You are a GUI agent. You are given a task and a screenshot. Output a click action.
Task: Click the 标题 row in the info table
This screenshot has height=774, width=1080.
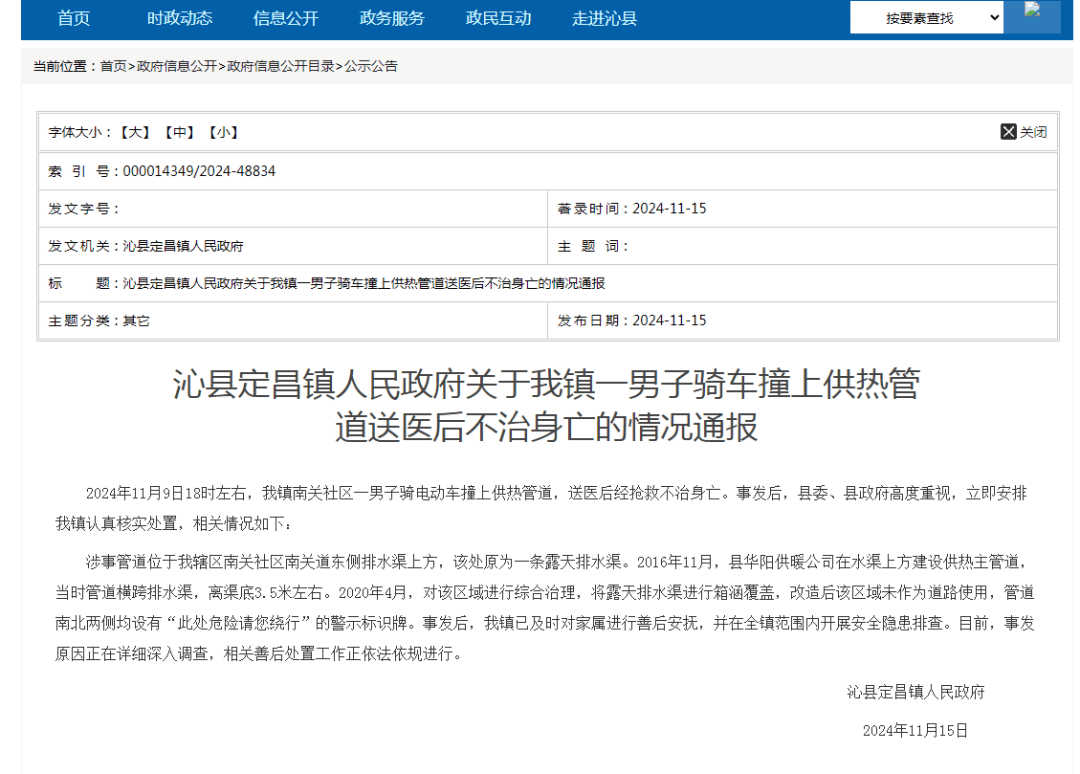[x=548, y=283]
